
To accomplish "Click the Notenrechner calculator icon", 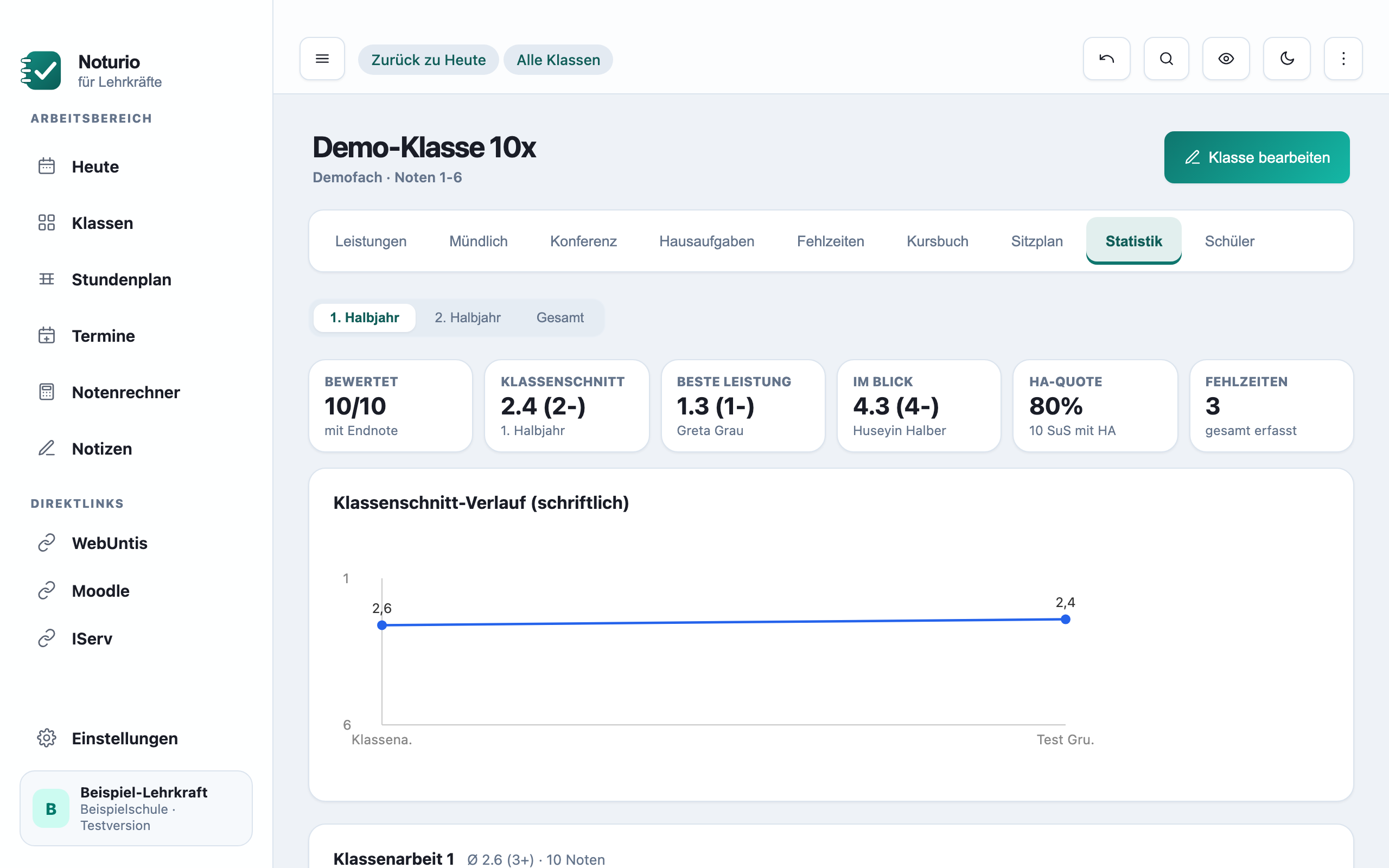I will [47, 392].
